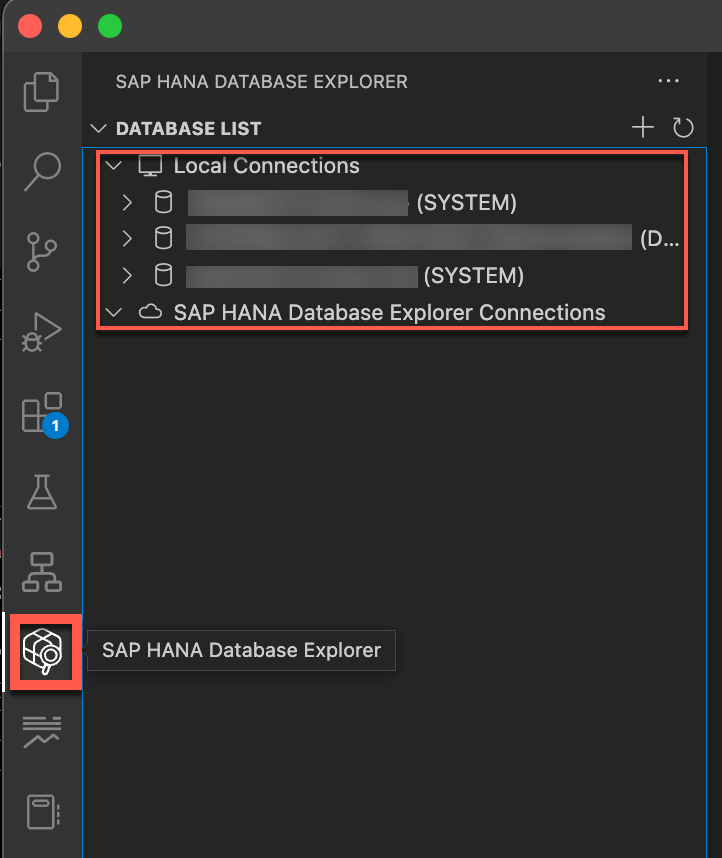The image size is (722, 858).
Task: Open the line chart activity icon
Action: point(42,732)
